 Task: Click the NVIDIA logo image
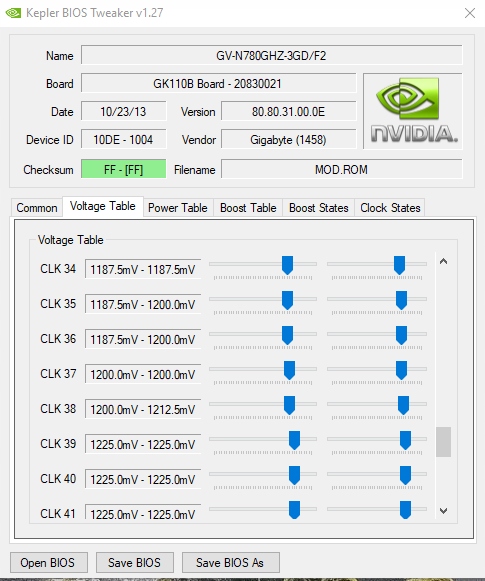pyautogui.click(x=413, y=111)
